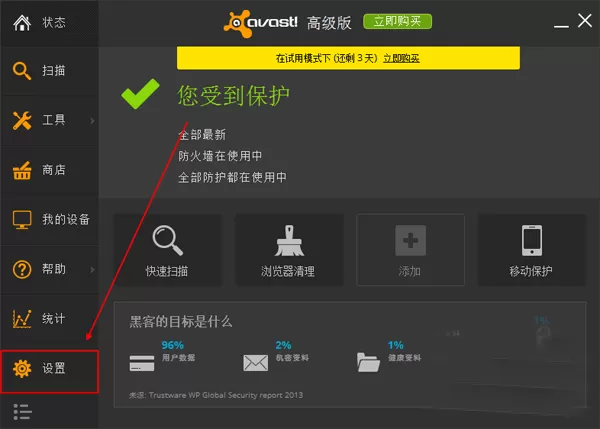
Task: Open the 状态 home icon
Action: 22,23
